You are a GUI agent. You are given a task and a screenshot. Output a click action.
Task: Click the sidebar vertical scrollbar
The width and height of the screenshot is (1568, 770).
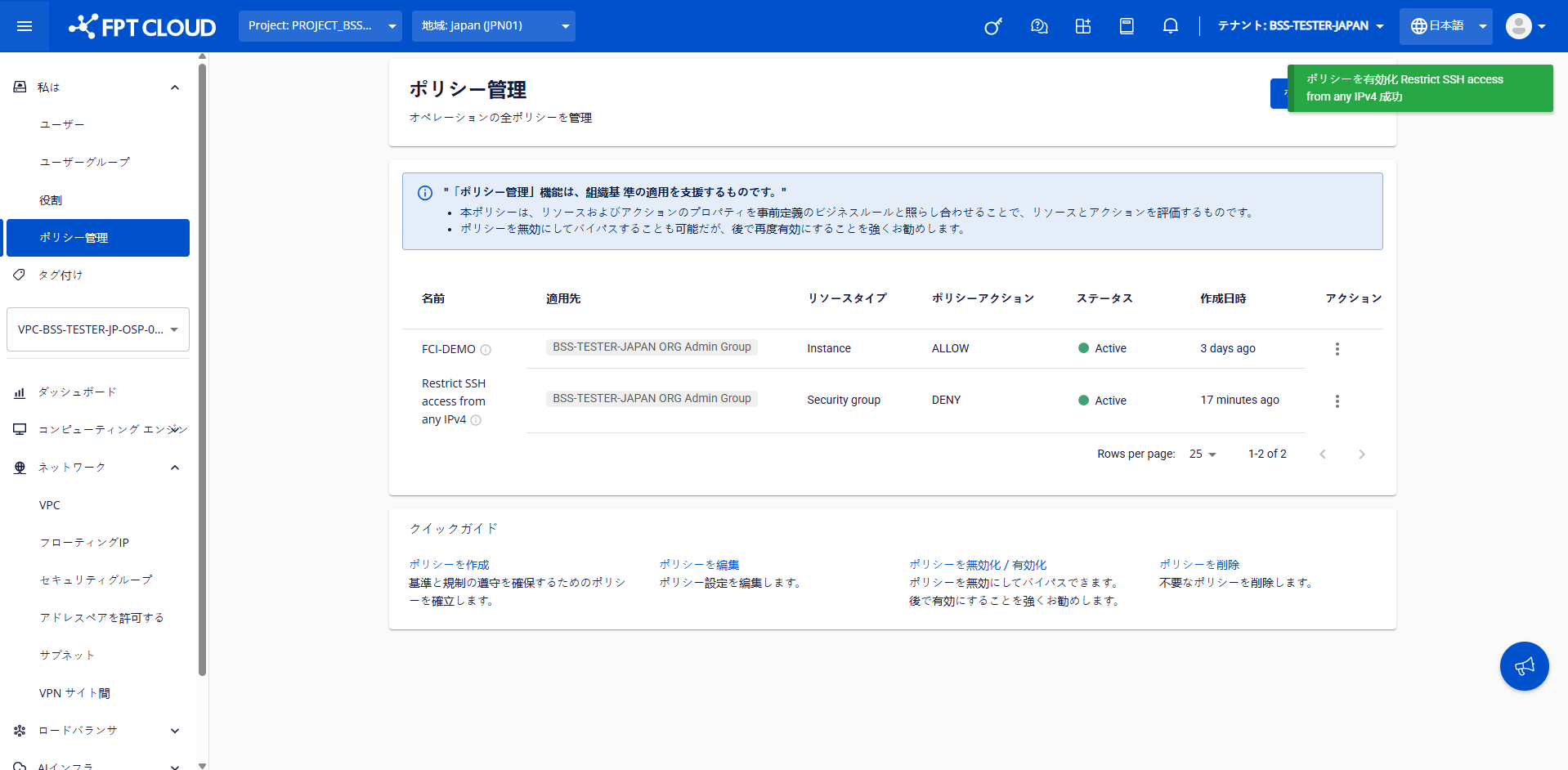202,368
